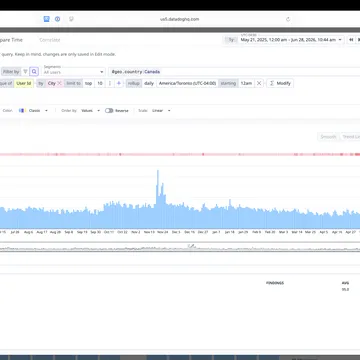Click the Modify button
The height and width of the screenshot is (360, 360).
280,83
